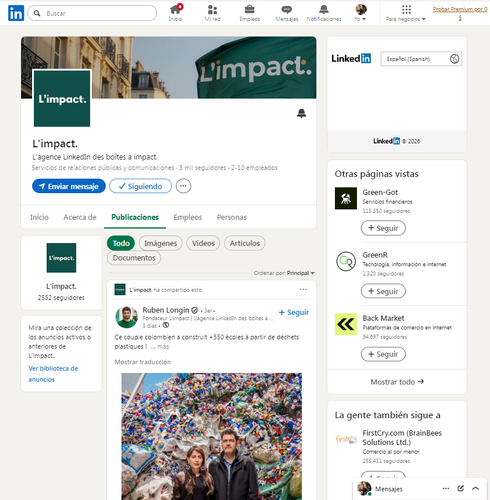Click Ruben Longin's profile photo
Viewport: 490px width, 500px height.
tap(126, 317)
